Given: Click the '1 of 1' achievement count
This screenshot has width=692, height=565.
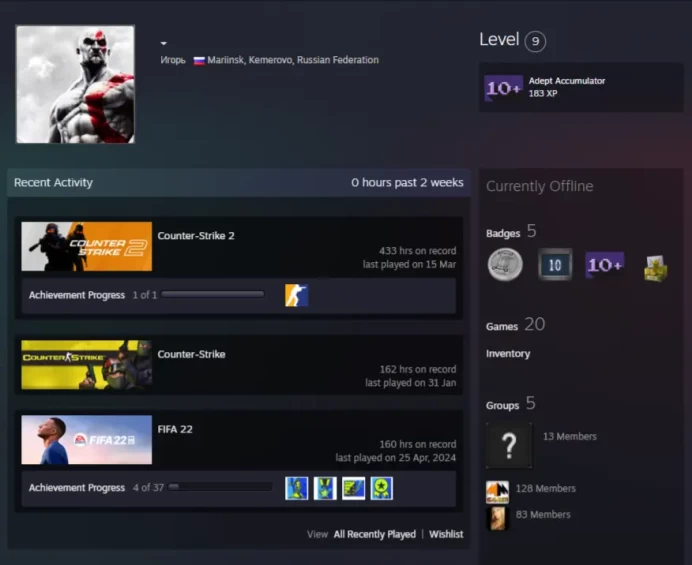Looking at the screenshot, I should [145, 295].
